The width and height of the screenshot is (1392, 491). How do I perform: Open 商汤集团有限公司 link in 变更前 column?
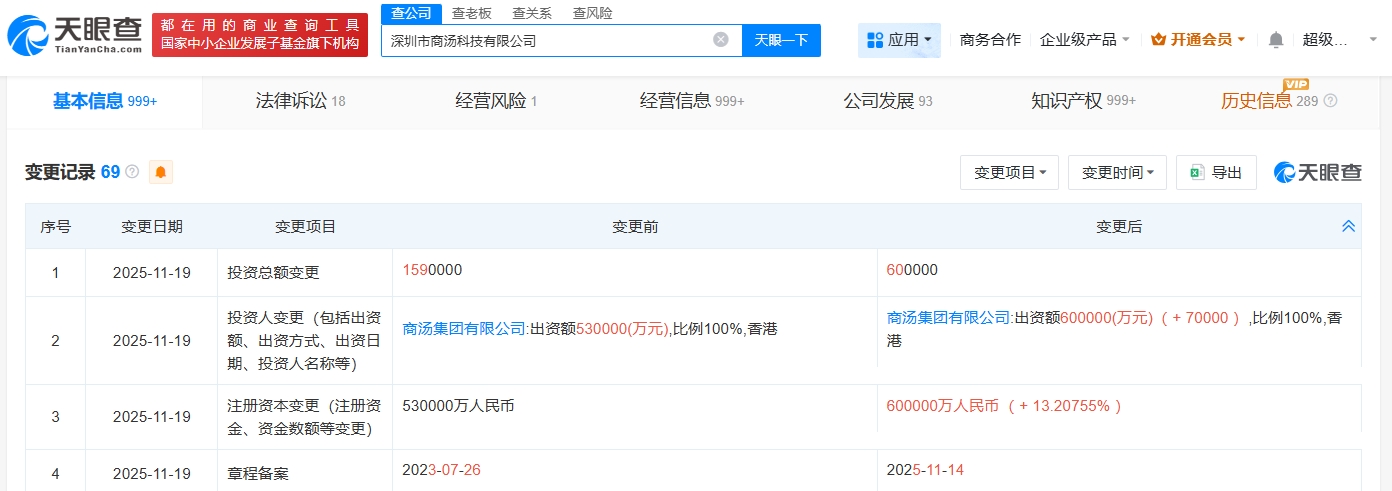pos(464,328)
